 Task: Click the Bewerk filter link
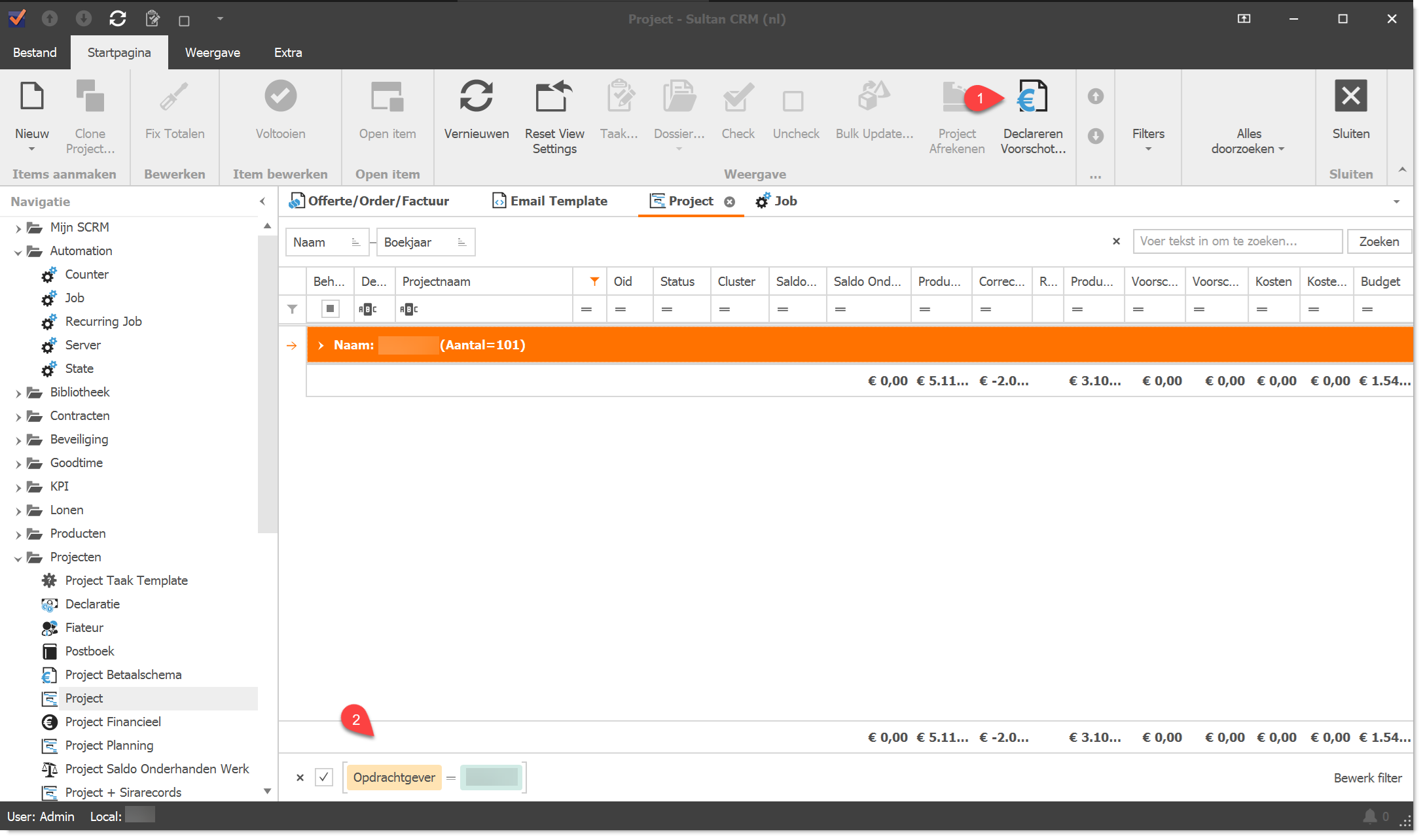1367,778
